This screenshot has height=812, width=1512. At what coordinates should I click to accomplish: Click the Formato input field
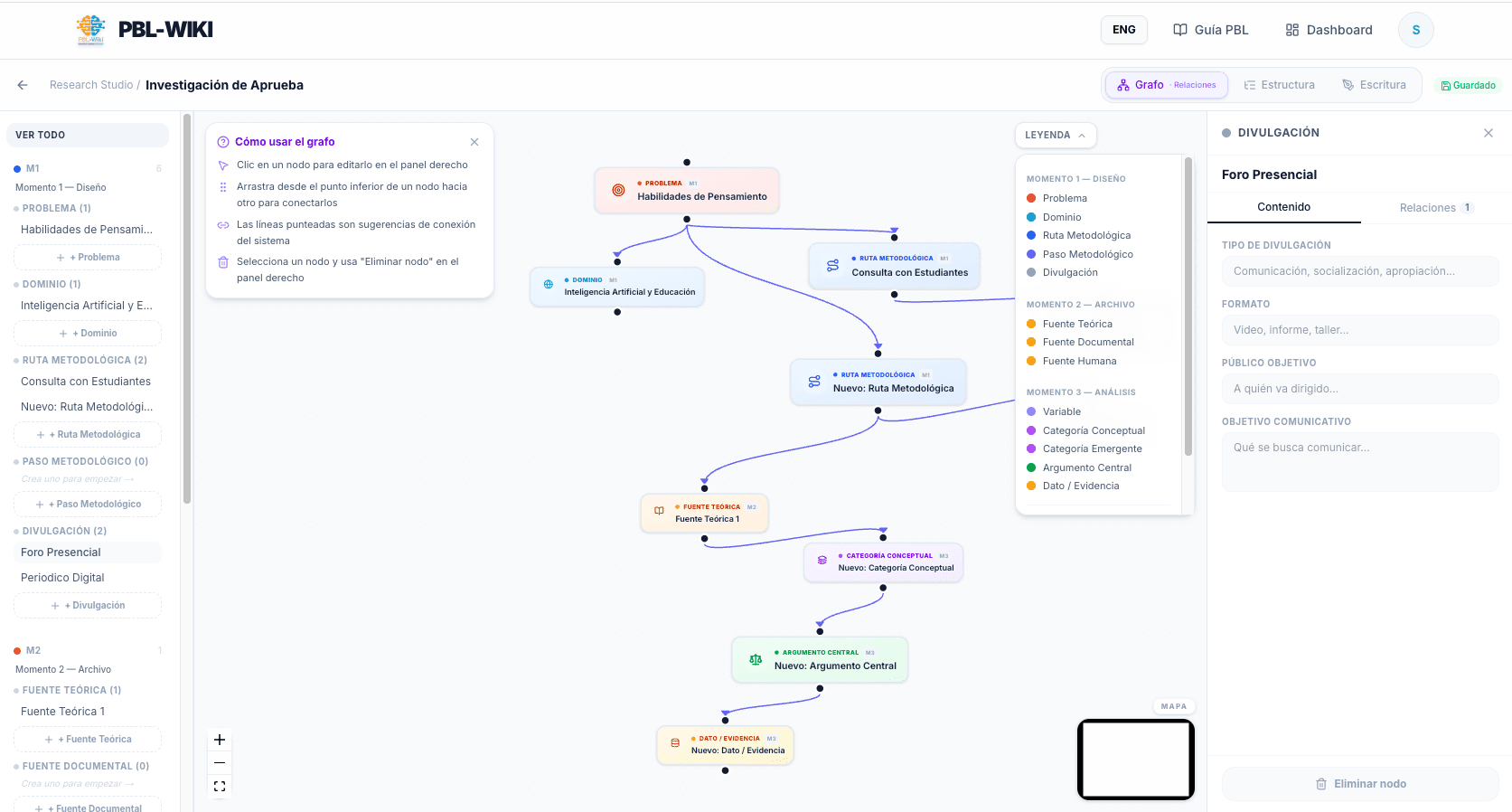(x=1360, y=330)
